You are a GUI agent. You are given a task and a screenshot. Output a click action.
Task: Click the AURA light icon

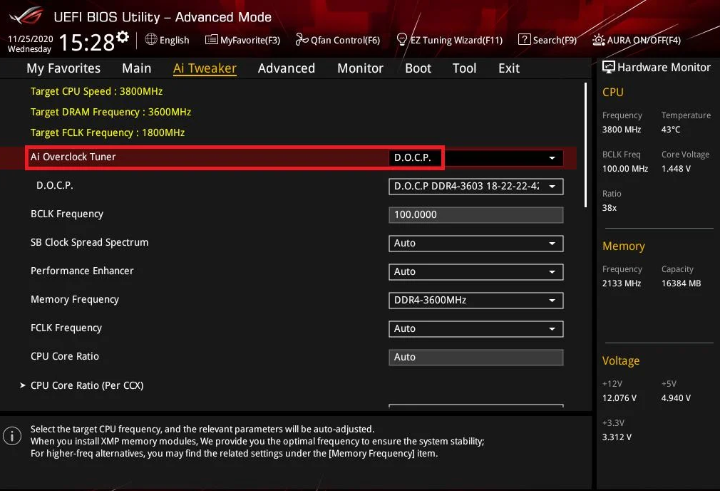point(598,40)
